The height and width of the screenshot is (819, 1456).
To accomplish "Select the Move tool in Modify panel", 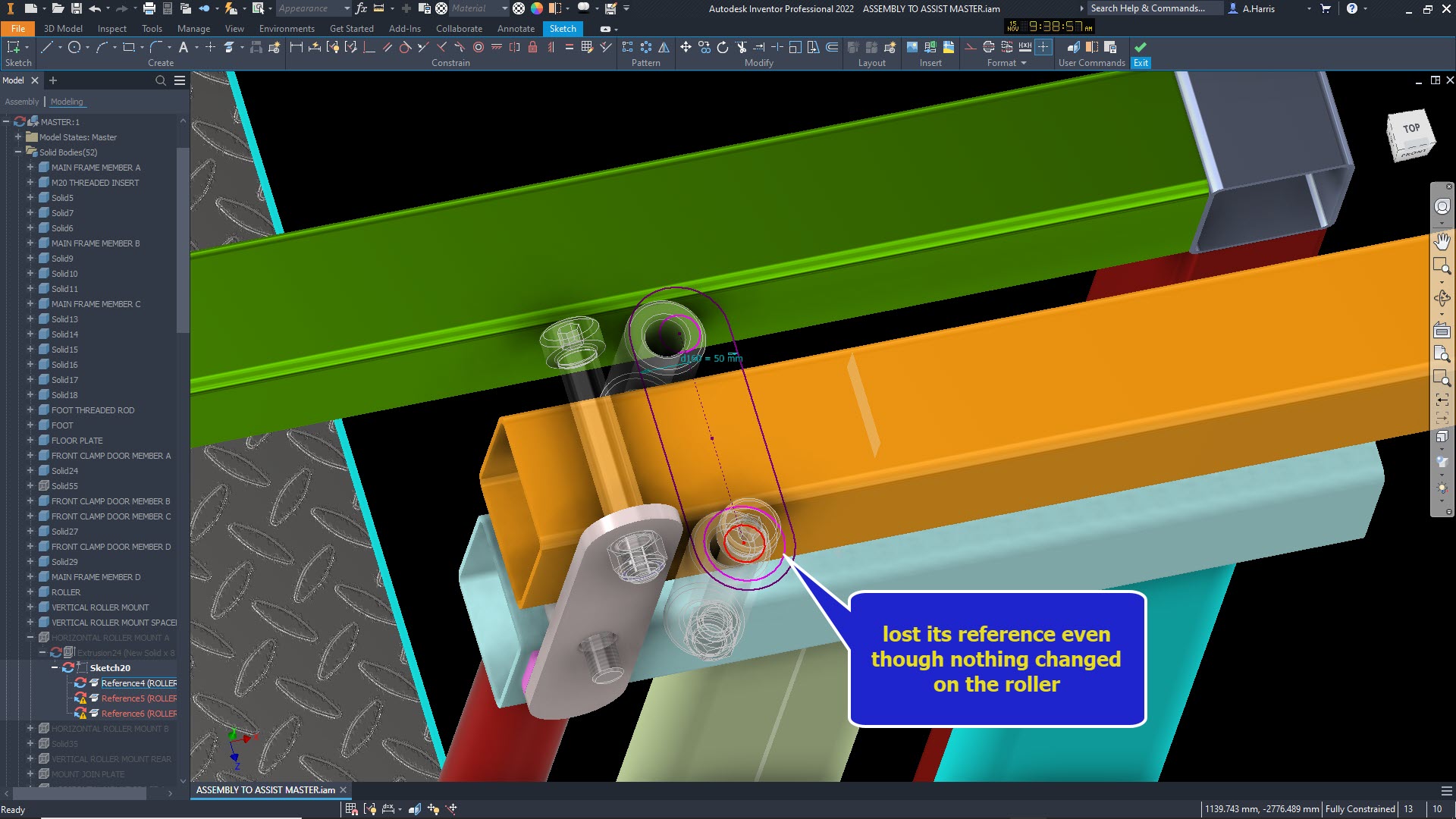I will (686, 47).
